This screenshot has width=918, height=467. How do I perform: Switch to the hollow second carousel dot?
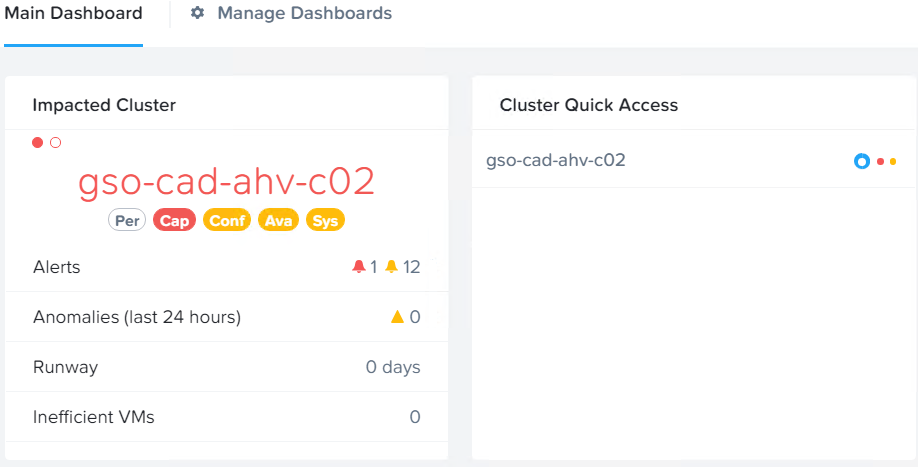56,142
